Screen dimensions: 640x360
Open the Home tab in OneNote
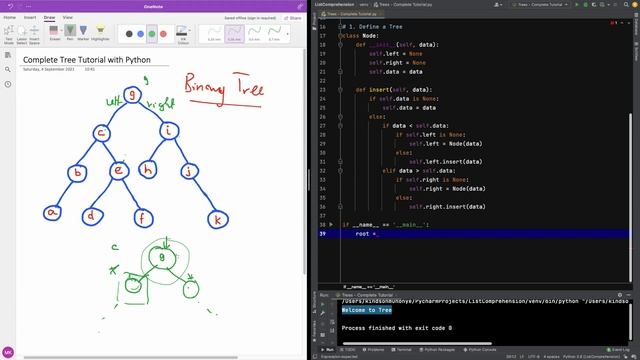pos(9,18)
